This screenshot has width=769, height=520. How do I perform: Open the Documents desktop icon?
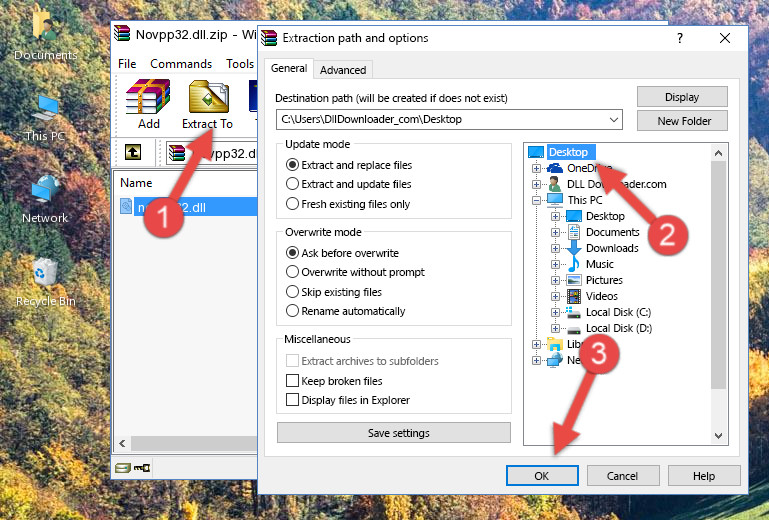point(45,34)
